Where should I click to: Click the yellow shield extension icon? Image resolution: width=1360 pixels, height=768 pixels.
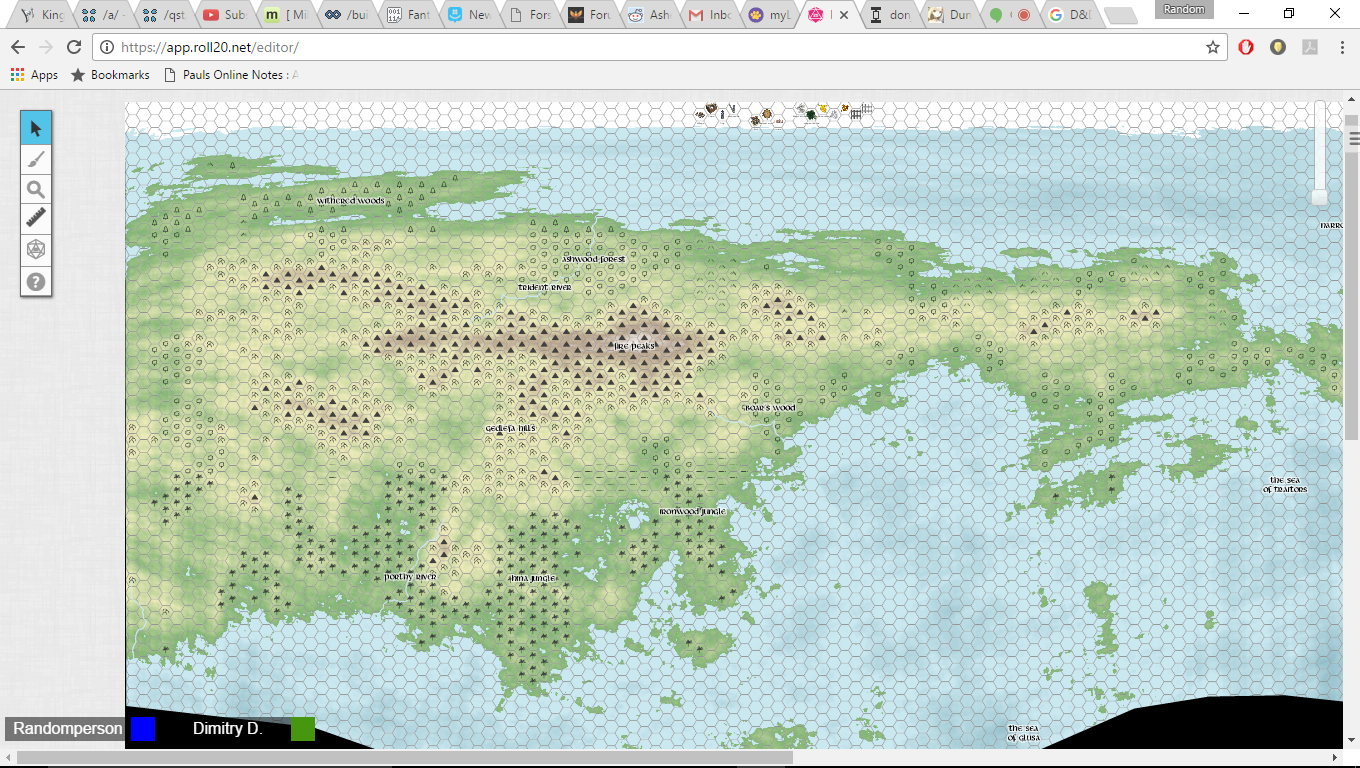pyautogui.click(x=1277, y=47)
